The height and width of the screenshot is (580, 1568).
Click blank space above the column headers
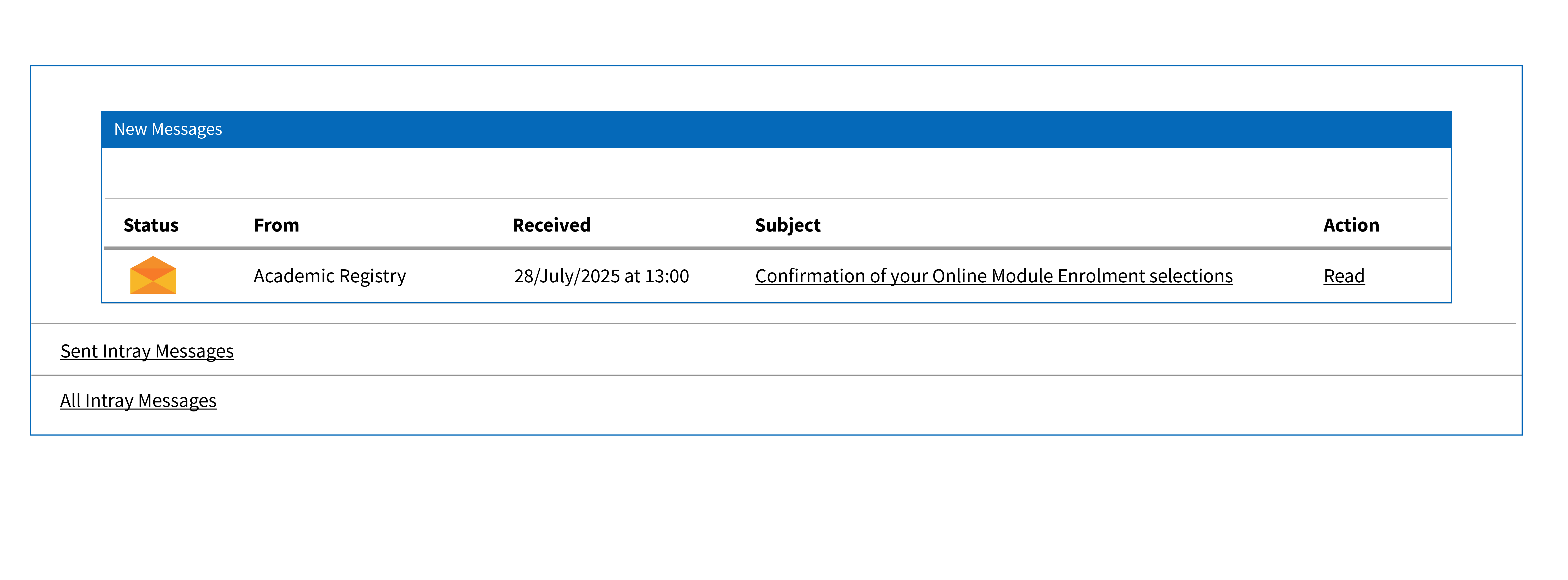(776, 173)
